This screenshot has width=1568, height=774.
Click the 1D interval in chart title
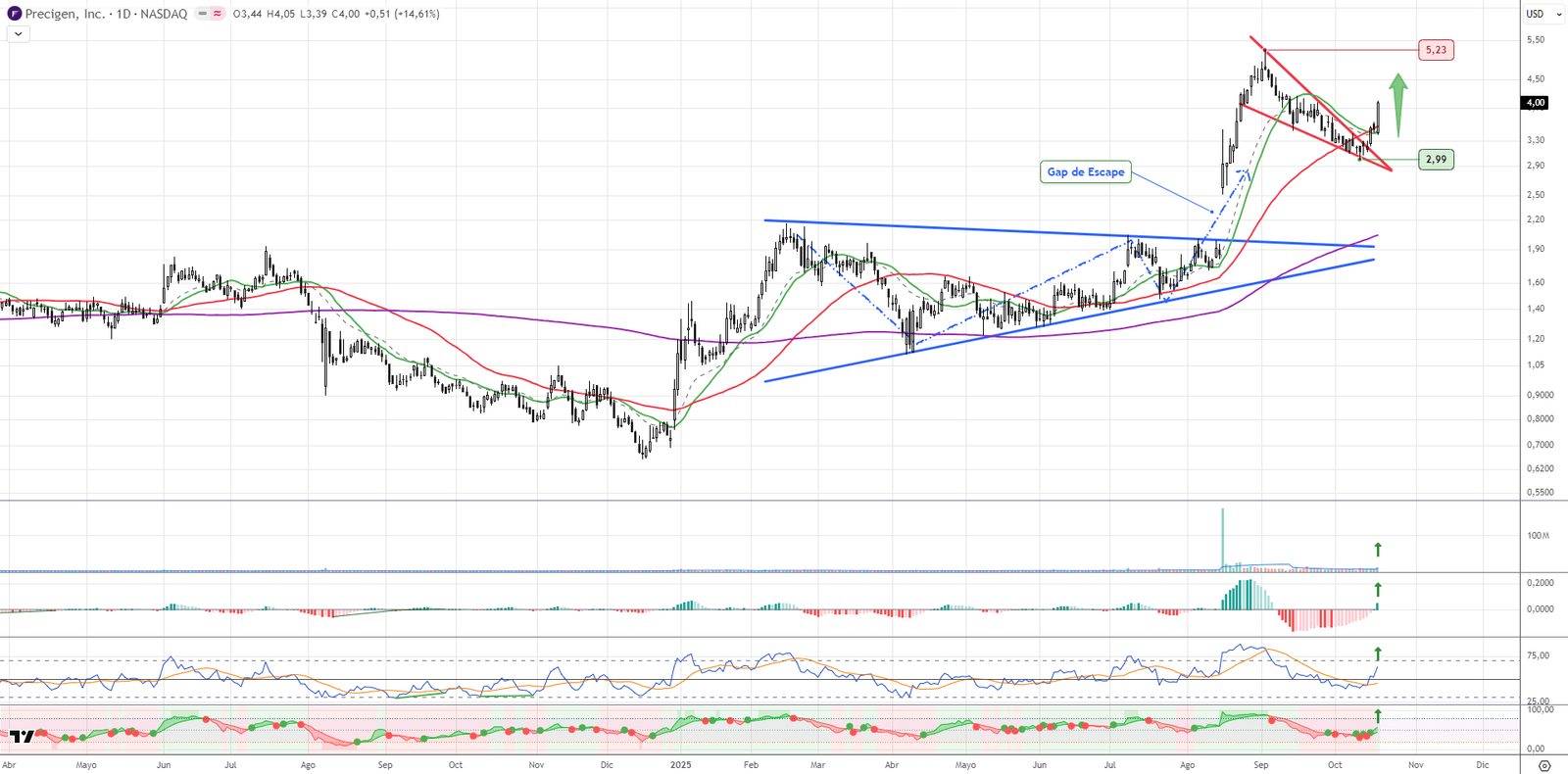pos(123,14)
